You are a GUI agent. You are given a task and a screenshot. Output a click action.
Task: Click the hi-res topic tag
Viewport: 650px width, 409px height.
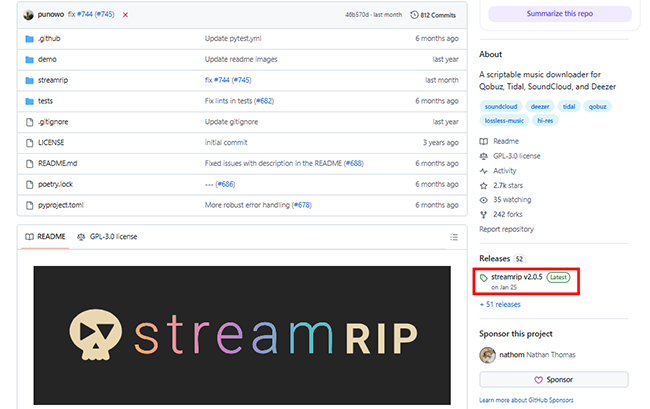(545, 121)
